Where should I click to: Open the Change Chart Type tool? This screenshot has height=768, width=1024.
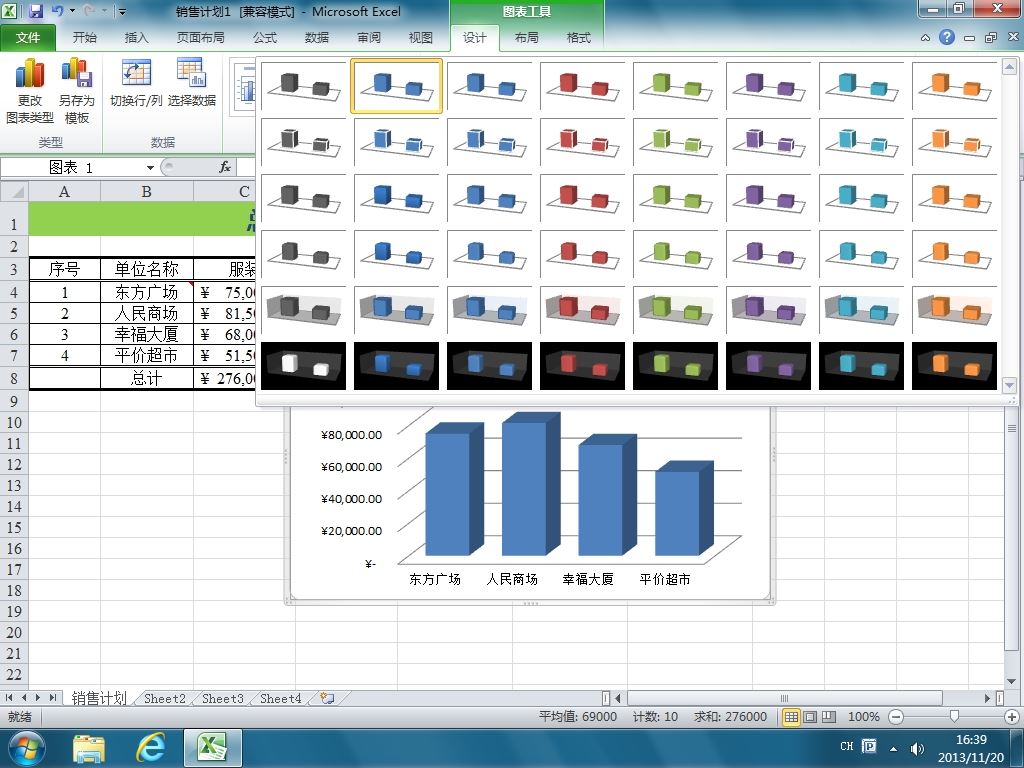pyautogui.click(x=29, y=91)
